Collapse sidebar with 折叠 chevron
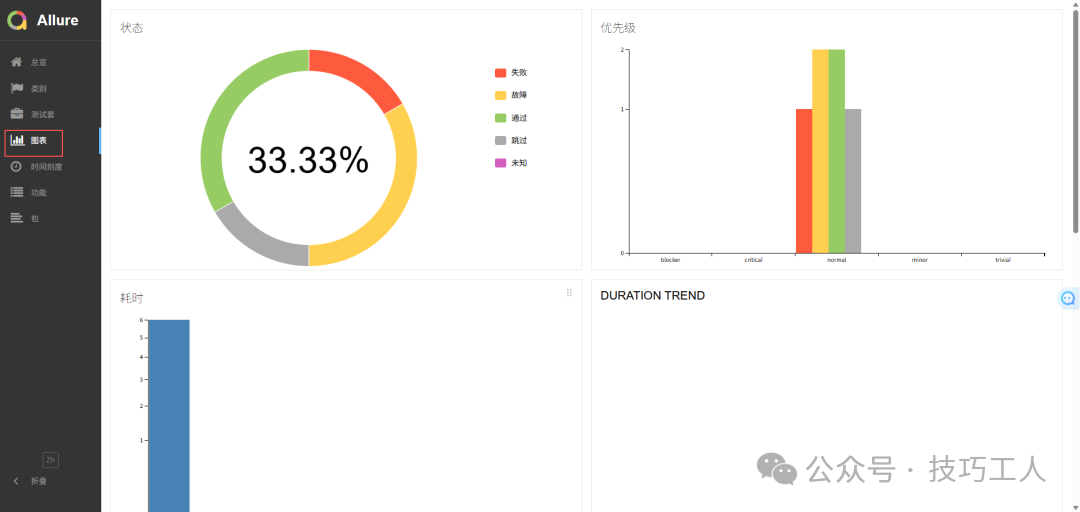This screenshot has width=1080, height=512. (16, 481)
